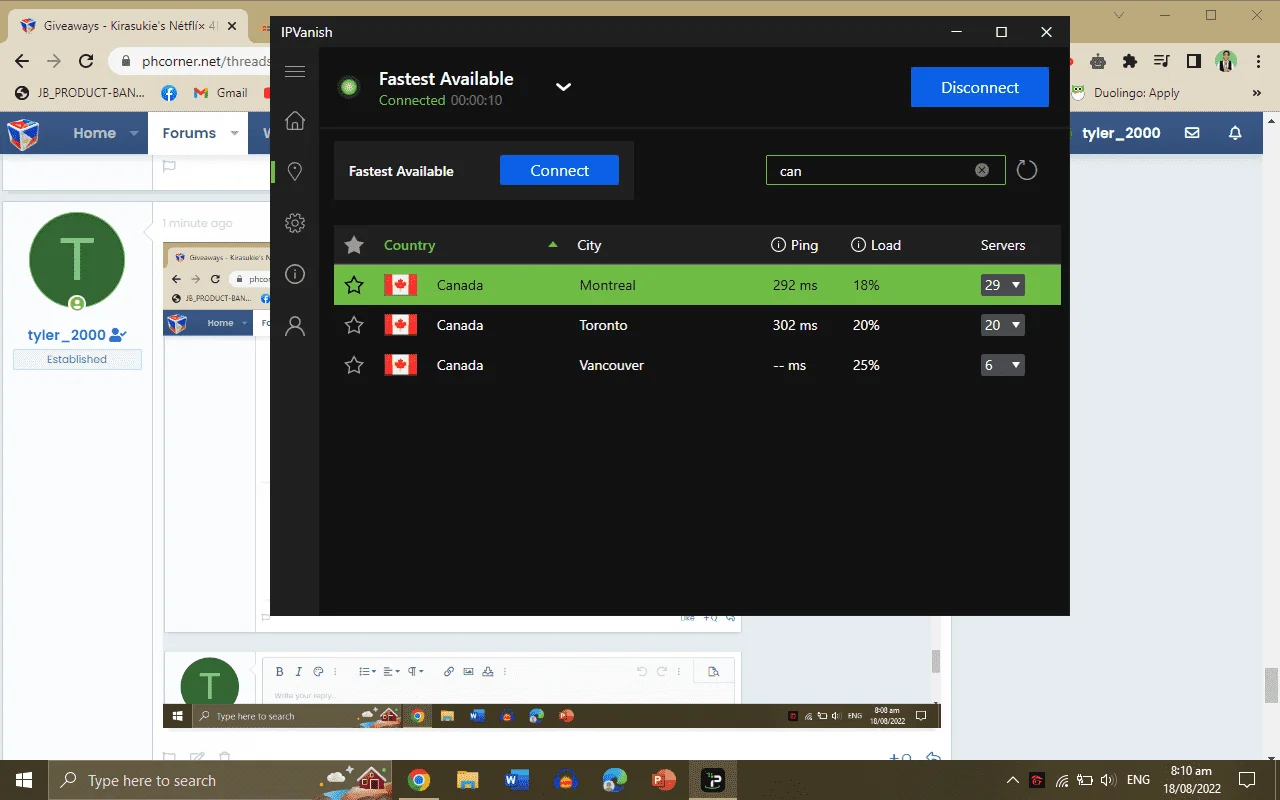The width and height of the screenshot is (1280, 800).
Task: Open tyler_2000 poster profile link
Action: (x=68, y=335)
